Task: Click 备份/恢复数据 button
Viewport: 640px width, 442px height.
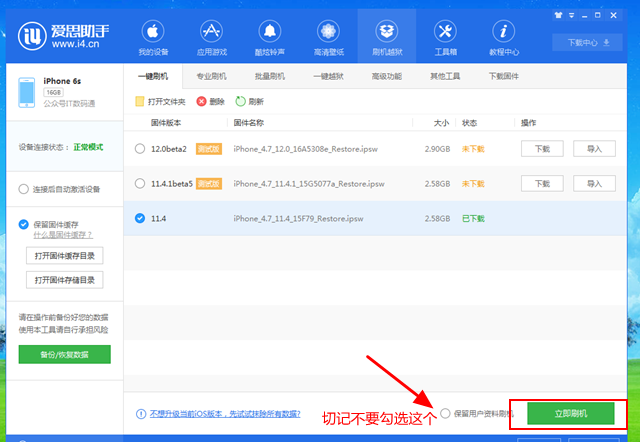Action: pos(64,354)
